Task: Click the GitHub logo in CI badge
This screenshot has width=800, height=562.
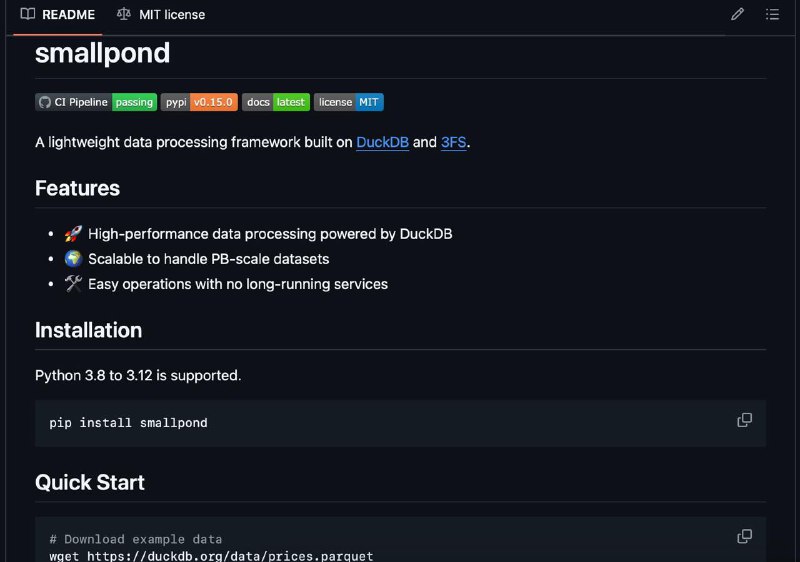Action: click(x=45, y=102)
